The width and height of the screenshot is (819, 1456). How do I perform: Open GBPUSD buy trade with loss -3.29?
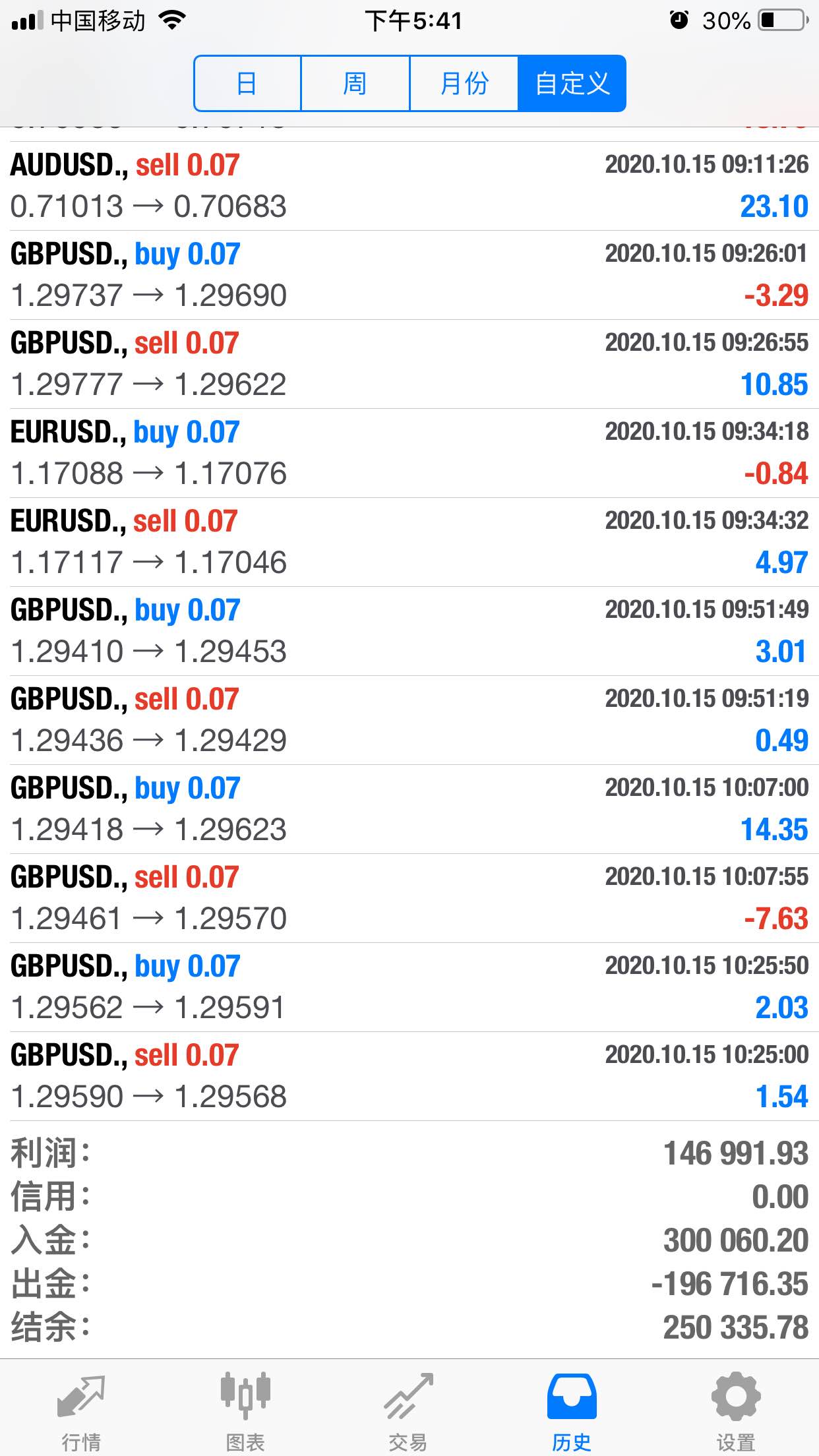[x=409, y=275]
